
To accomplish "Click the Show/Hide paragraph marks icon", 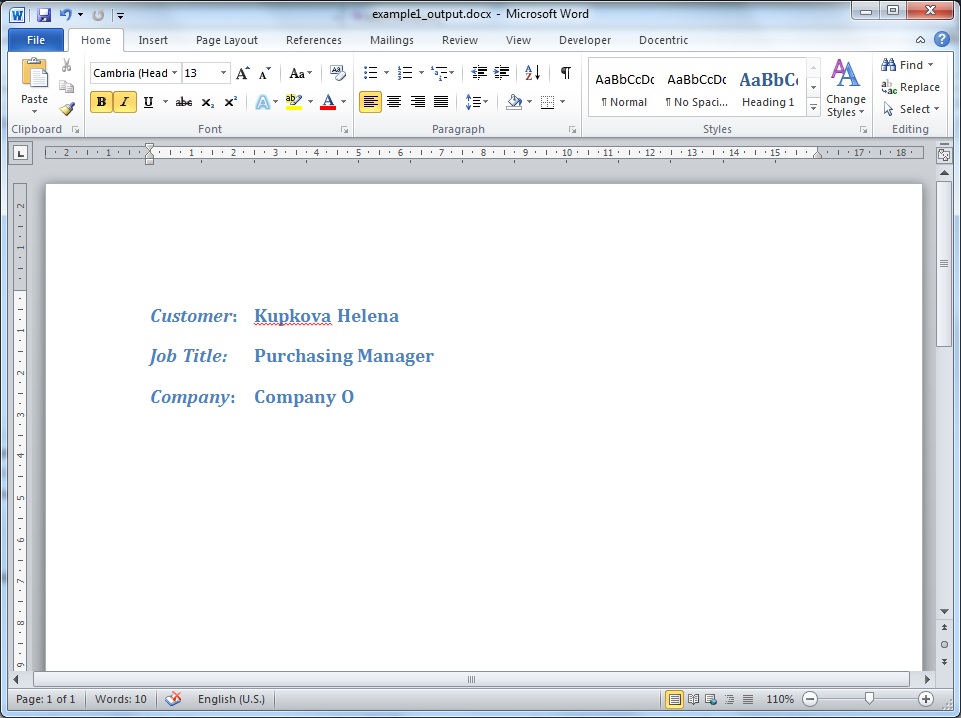I will point(565,73).
